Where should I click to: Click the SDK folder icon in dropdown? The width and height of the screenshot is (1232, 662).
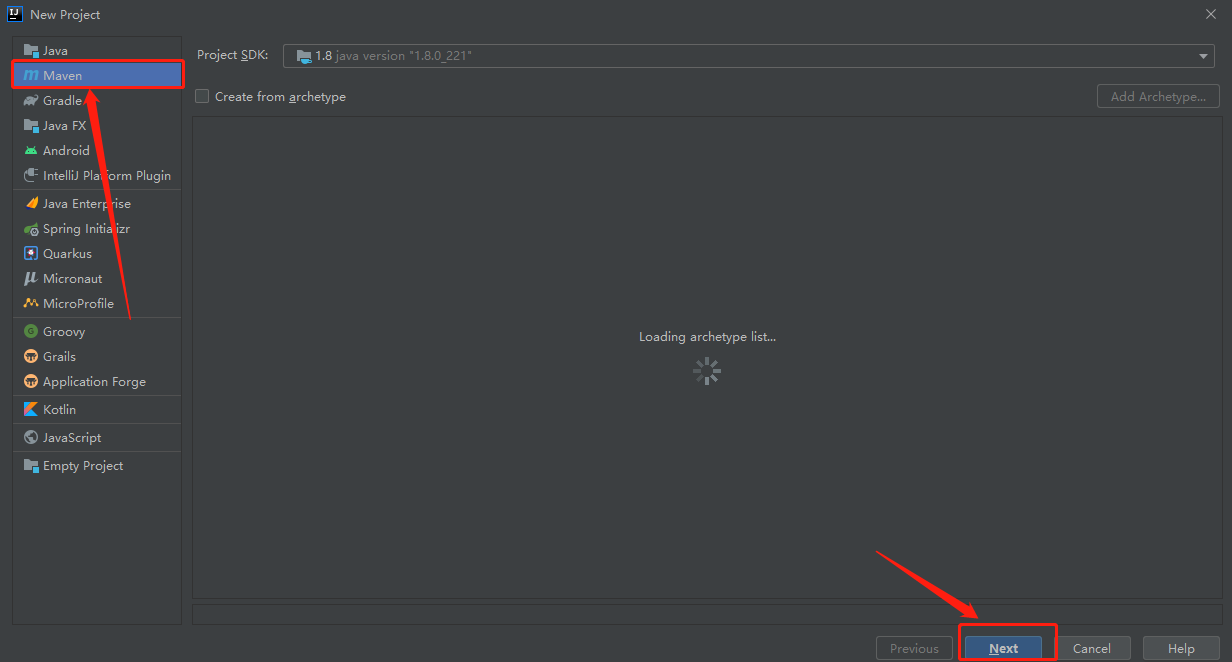(x=304, y=56)
